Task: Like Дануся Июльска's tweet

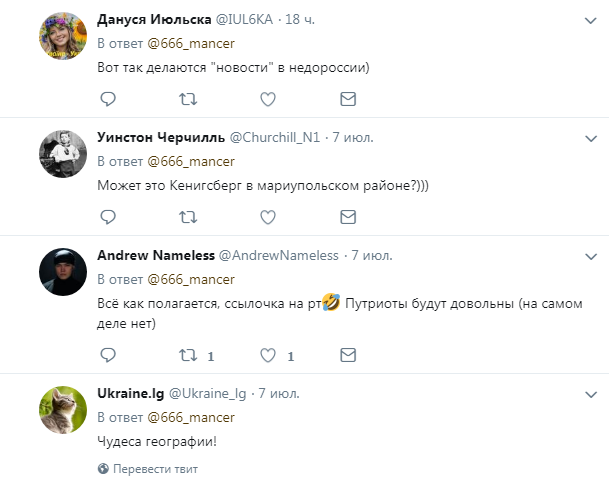Action: click(x=267, y=99)
